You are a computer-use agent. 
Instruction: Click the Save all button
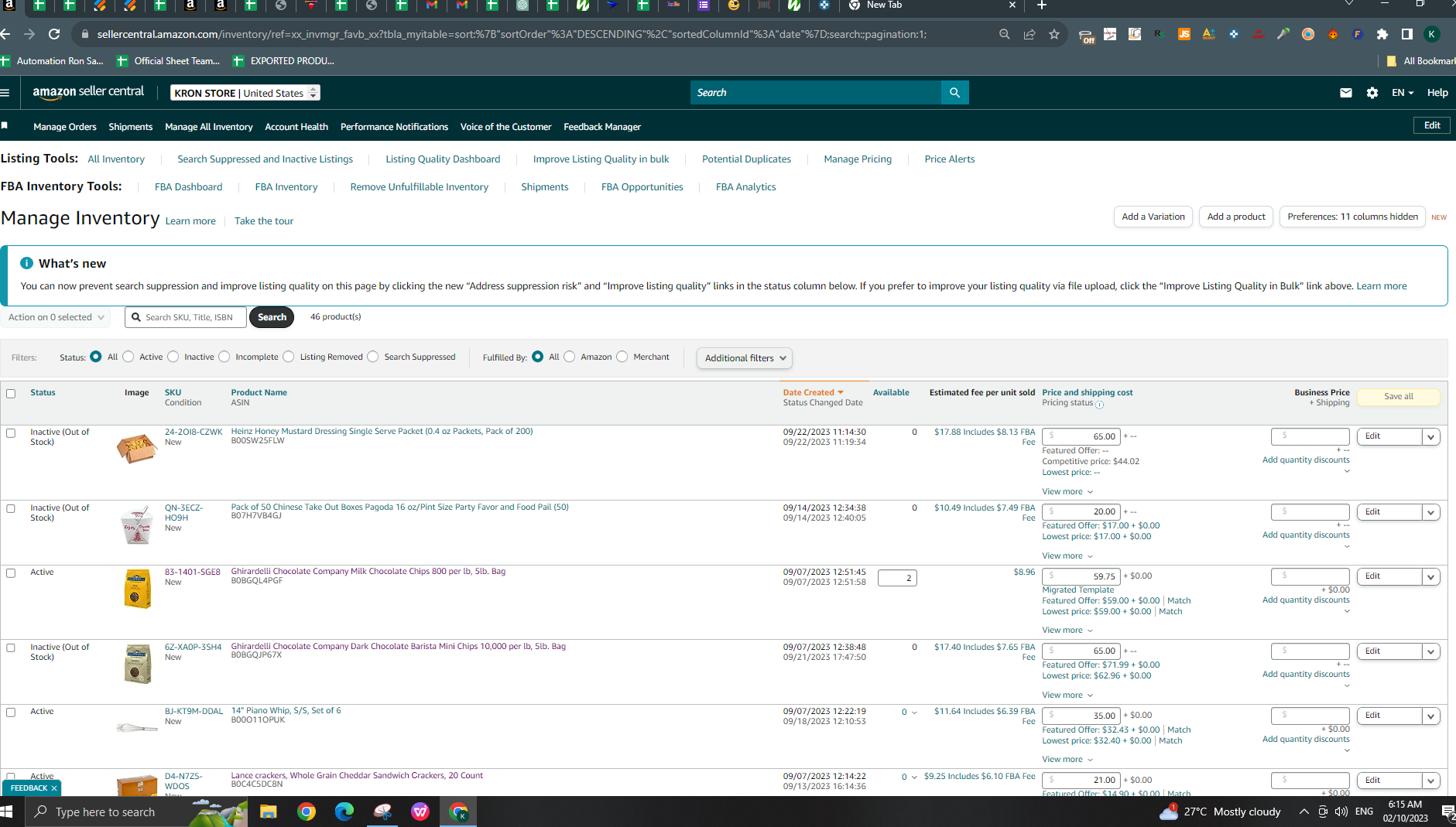[x=1398, y=397]
